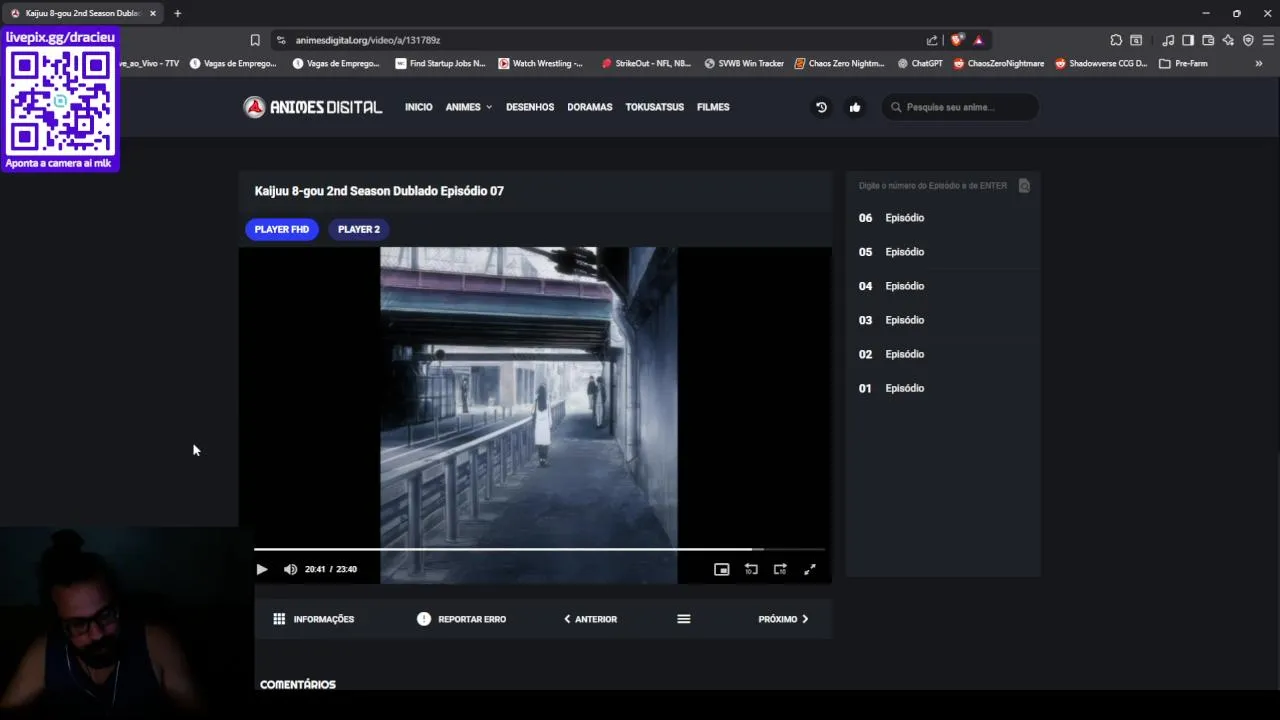Rewind the video 10 seconds
This screenshot has width=1280, height=720.
pyautogui.click(x=751, y=569)
